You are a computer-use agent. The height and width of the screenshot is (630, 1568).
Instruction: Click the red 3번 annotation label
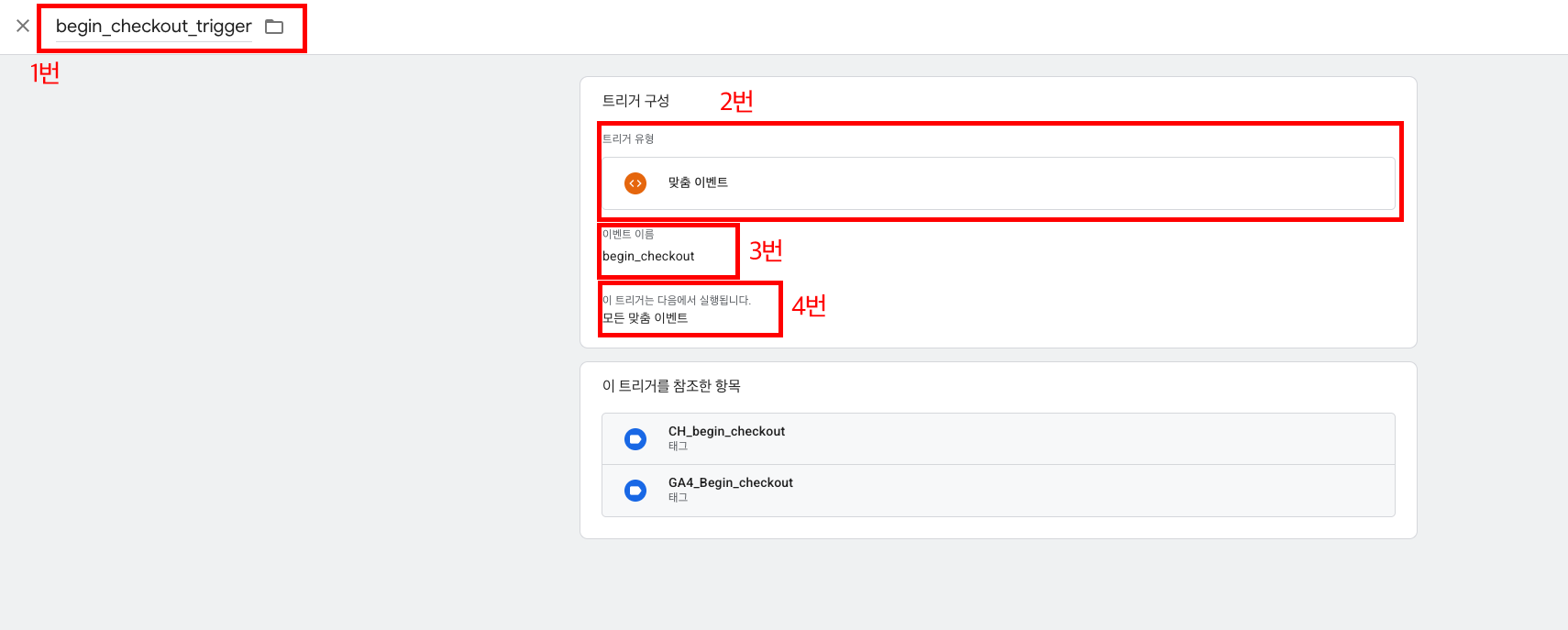coord(766,251)
